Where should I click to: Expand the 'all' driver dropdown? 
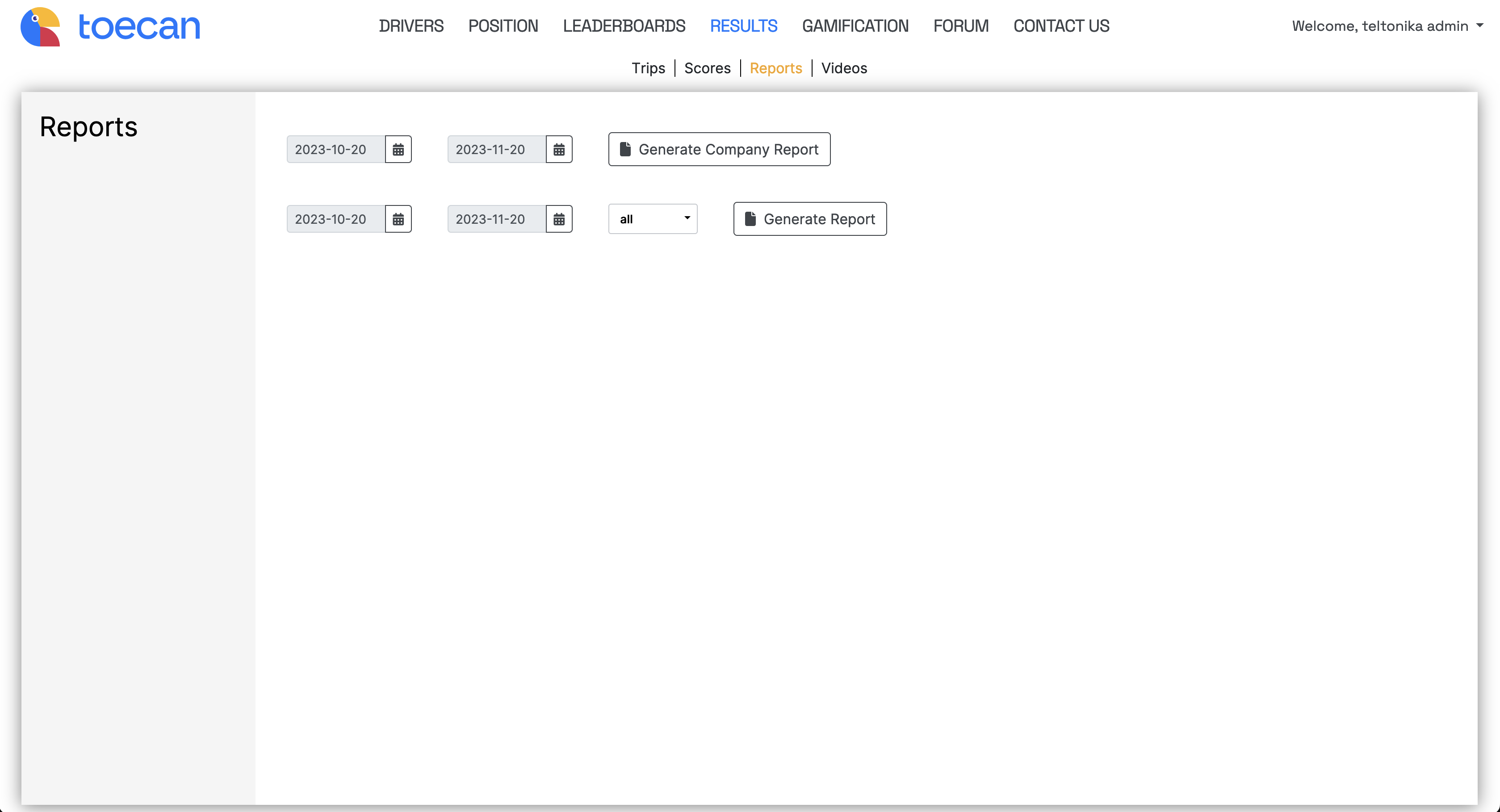coord(653,219)
